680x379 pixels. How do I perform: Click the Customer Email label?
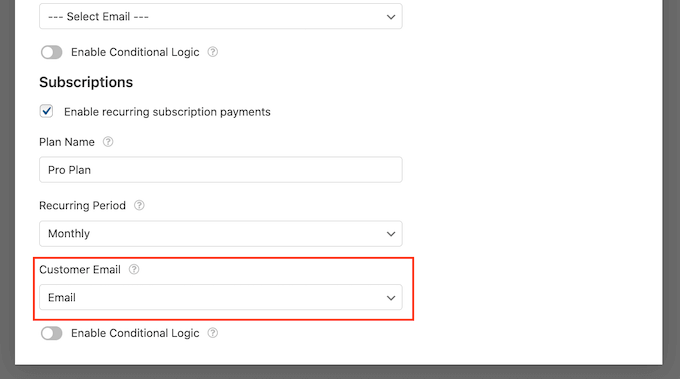click(80, 270)
